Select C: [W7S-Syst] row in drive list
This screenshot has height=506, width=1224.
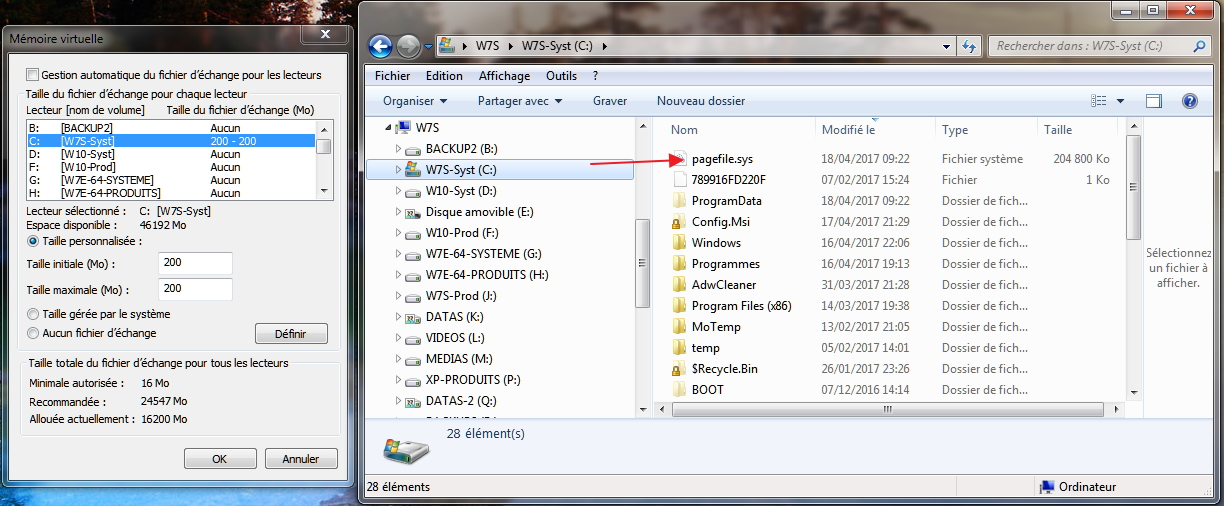click(171, 141)
